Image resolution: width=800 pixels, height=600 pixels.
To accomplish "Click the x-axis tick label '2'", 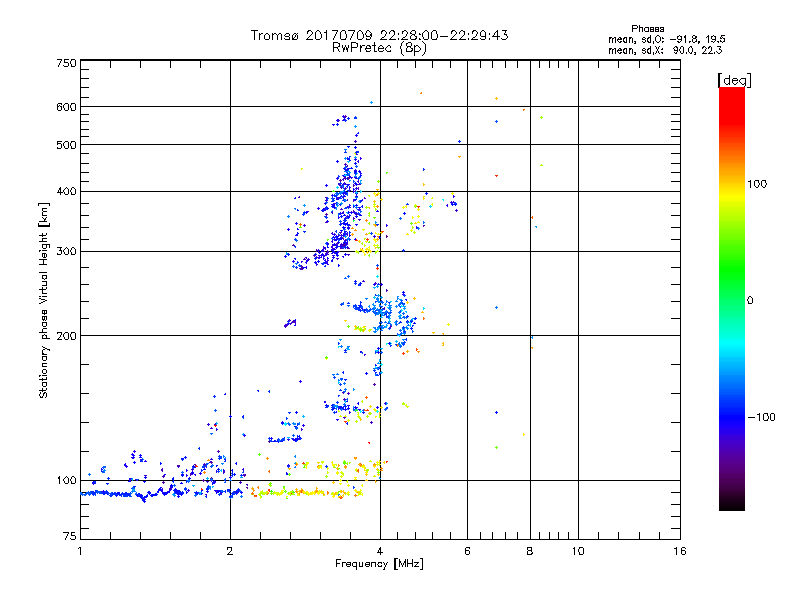I will pos(230,551).
